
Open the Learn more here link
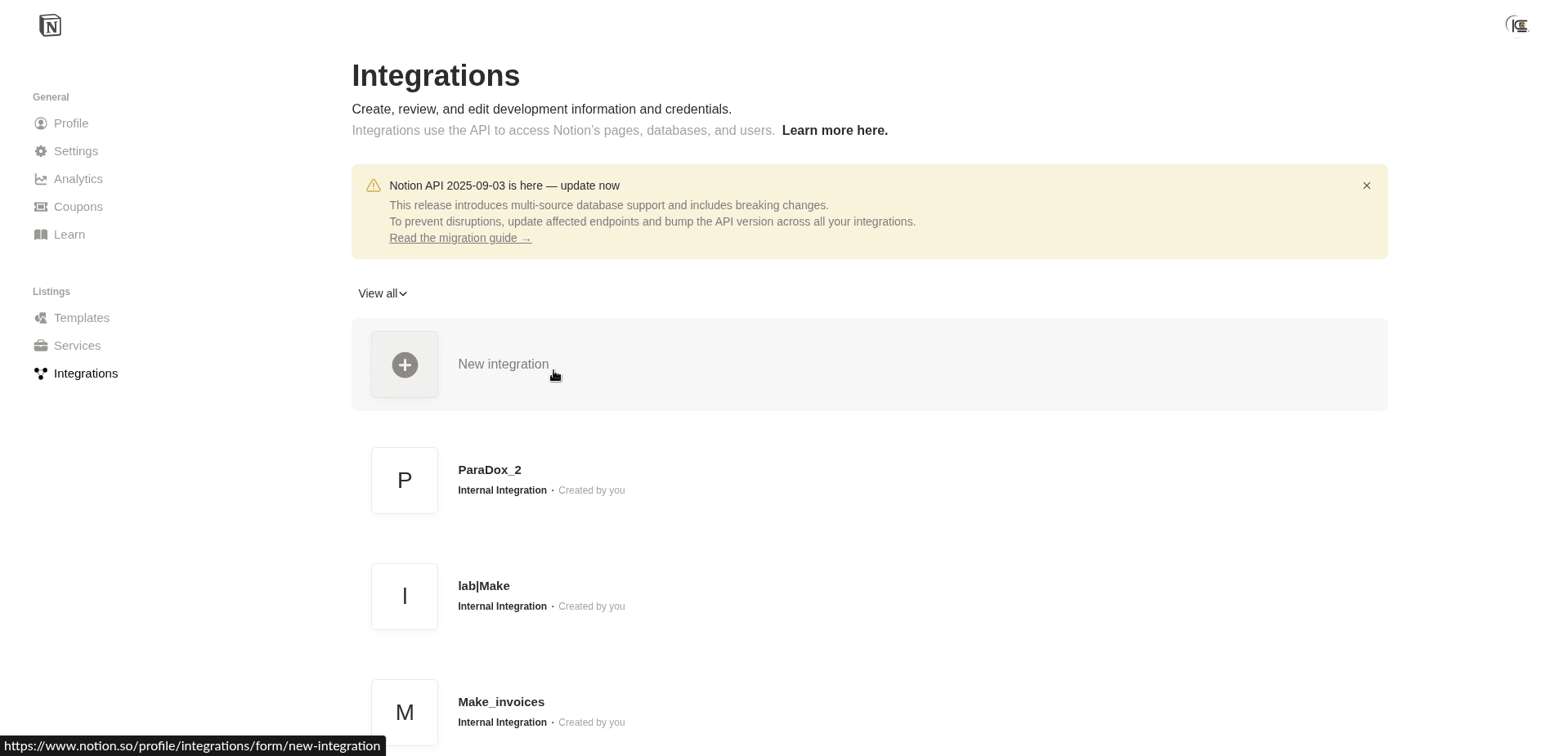834,131
